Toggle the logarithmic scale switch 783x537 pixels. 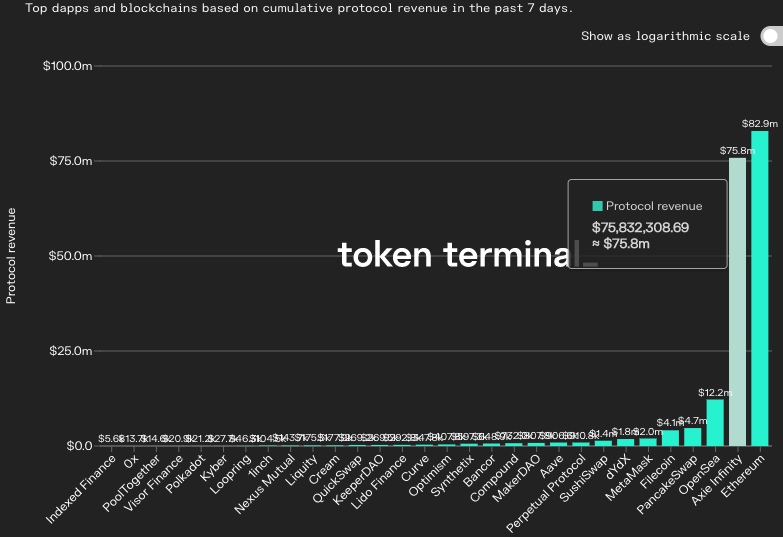click(772, 36)
